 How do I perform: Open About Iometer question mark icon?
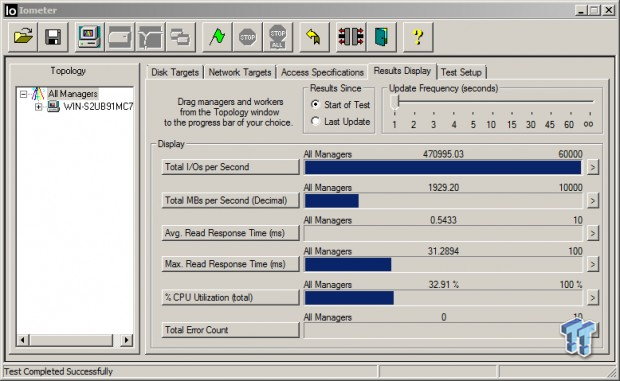[x=418, y=37]
